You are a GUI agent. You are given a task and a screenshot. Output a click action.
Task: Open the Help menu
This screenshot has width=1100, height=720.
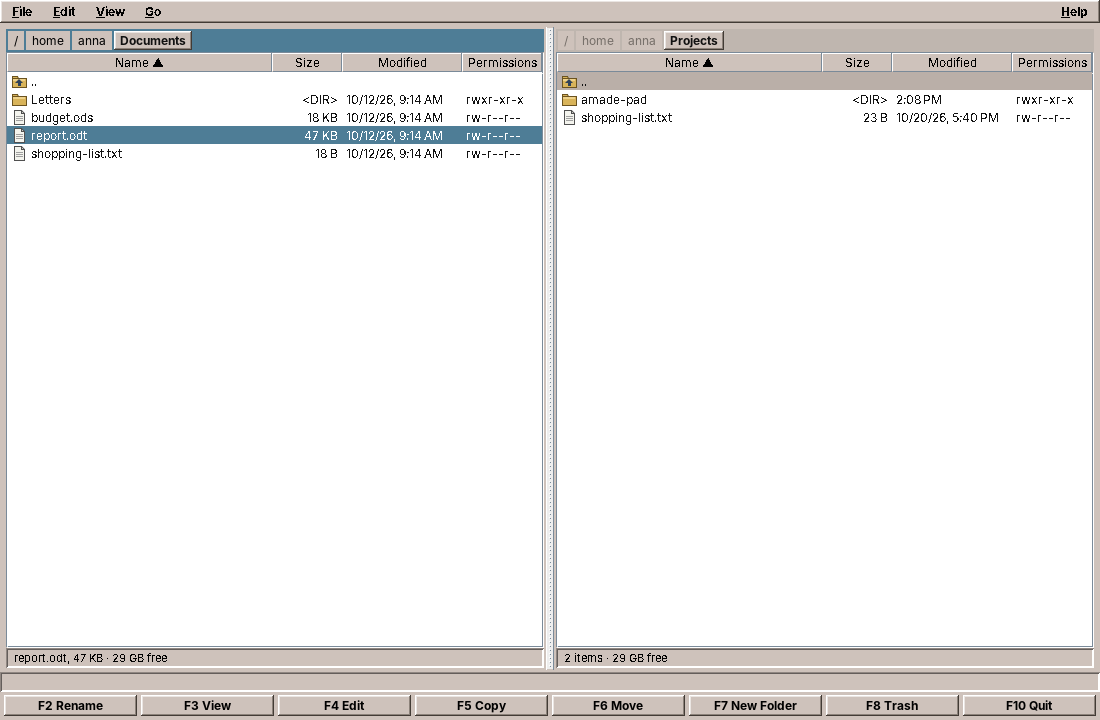coord(1073,11)
